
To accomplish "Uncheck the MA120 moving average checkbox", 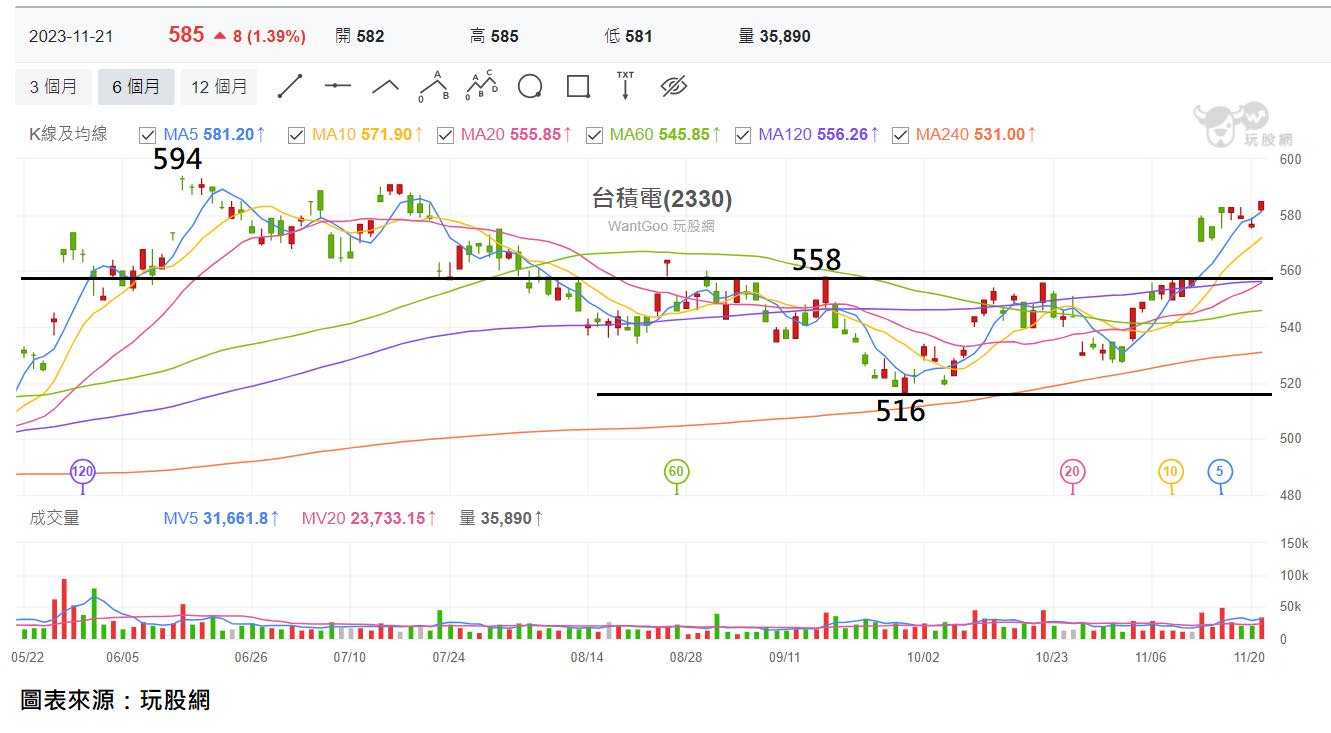I will (742, 135).
